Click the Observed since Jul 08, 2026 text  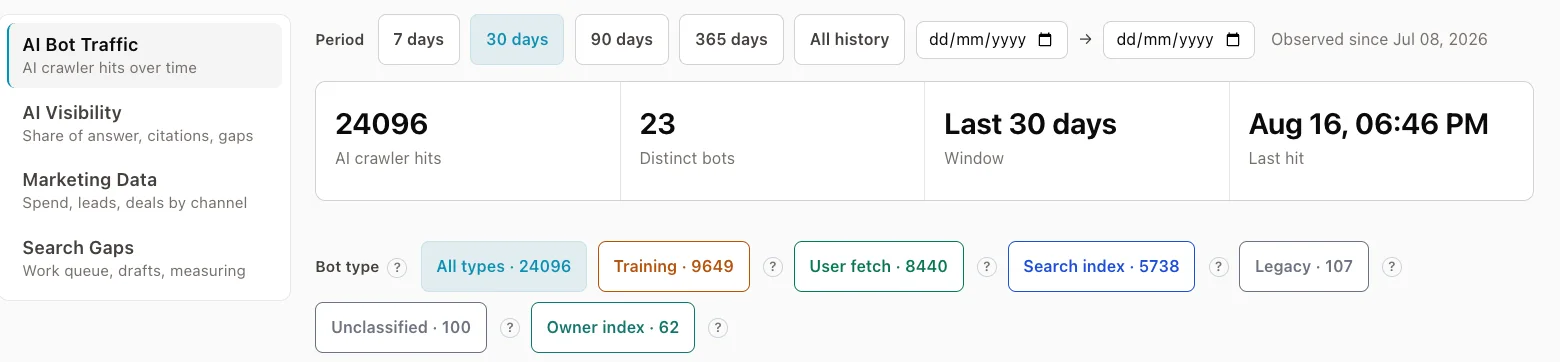(1379, 40)
